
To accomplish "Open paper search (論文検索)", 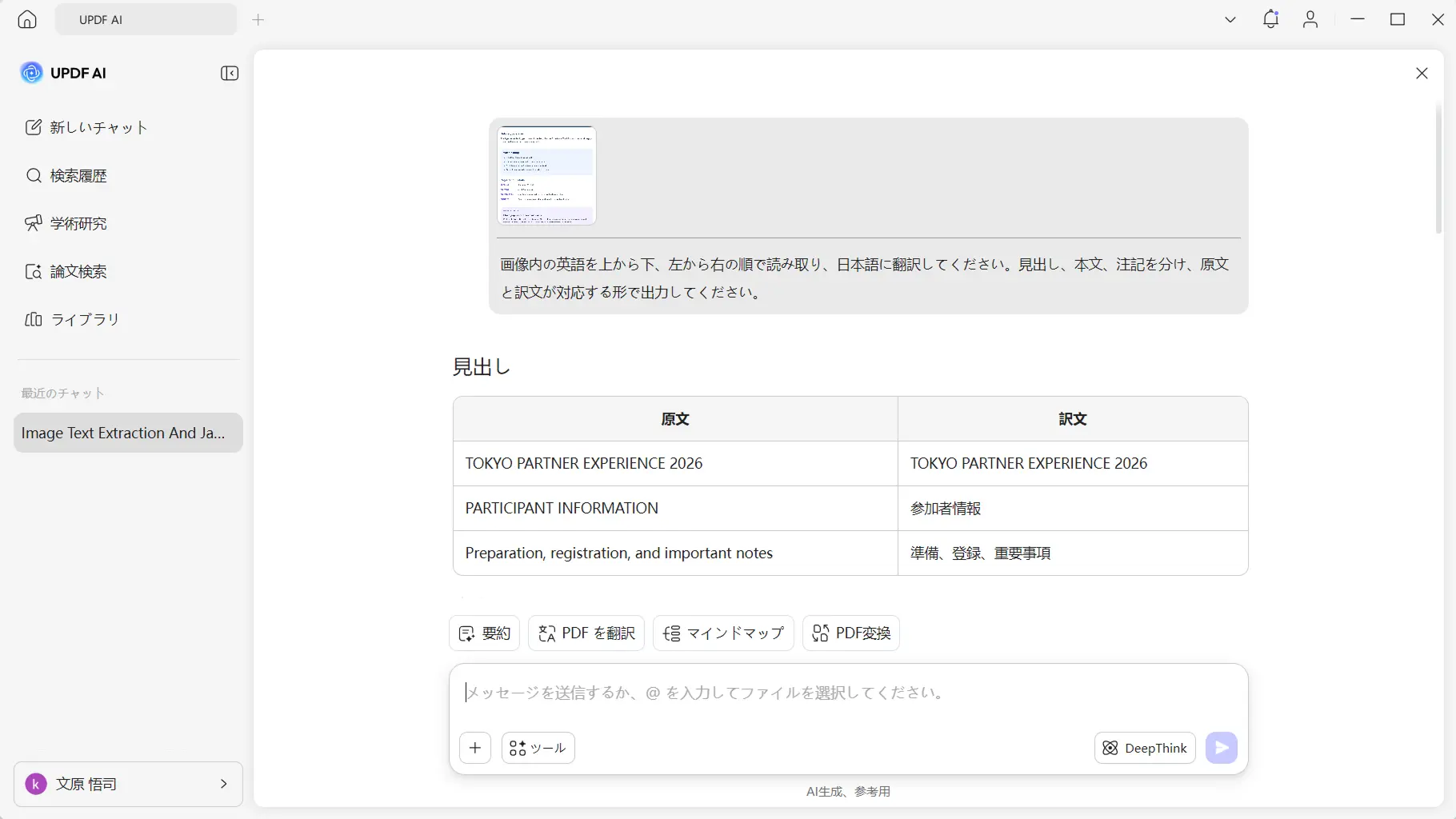I will (66, 271).
